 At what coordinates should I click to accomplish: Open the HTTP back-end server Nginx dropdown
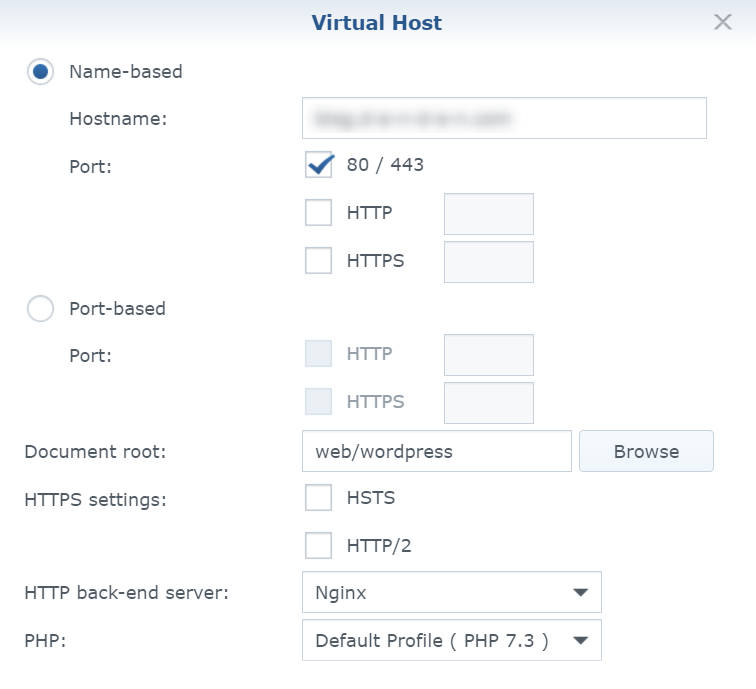[x=451, y=593]
